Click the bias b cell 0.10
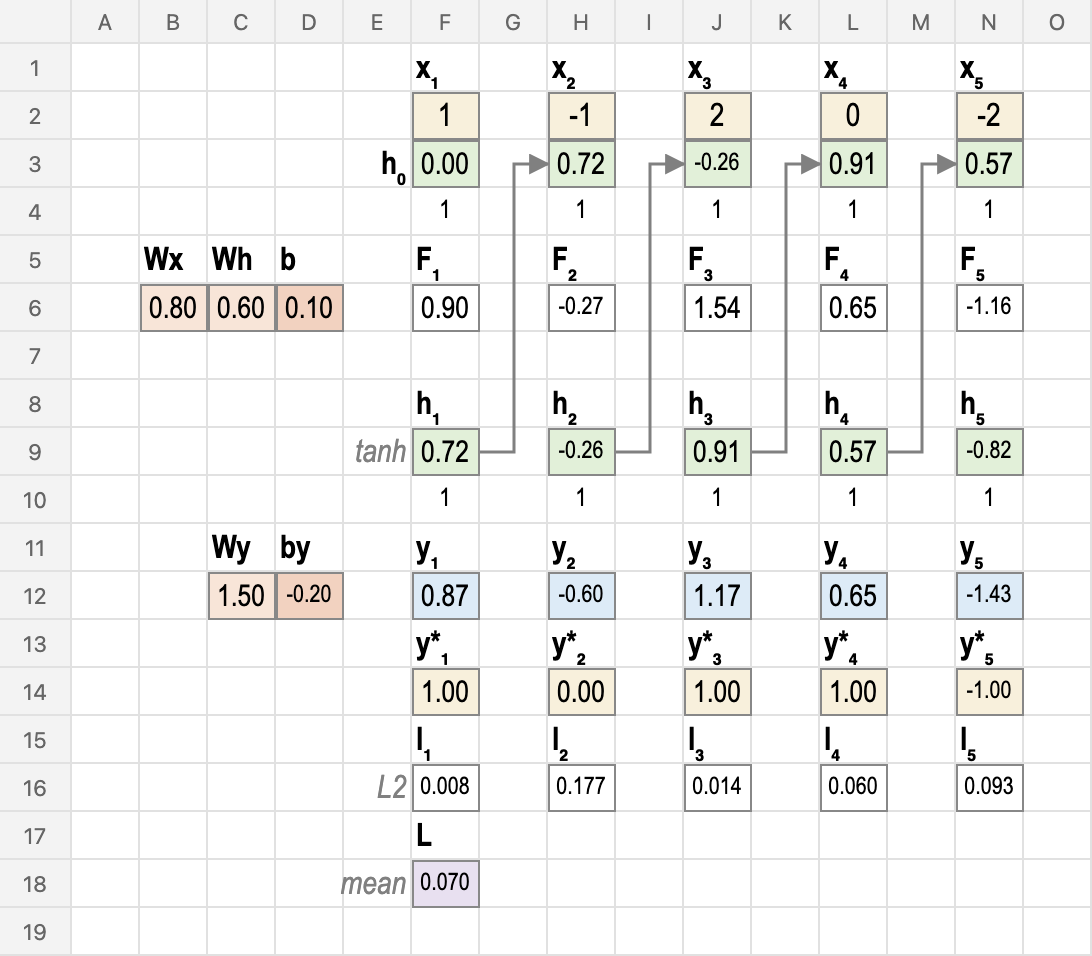This screenshot has width=1092, height=956. (x=309, y=308)
